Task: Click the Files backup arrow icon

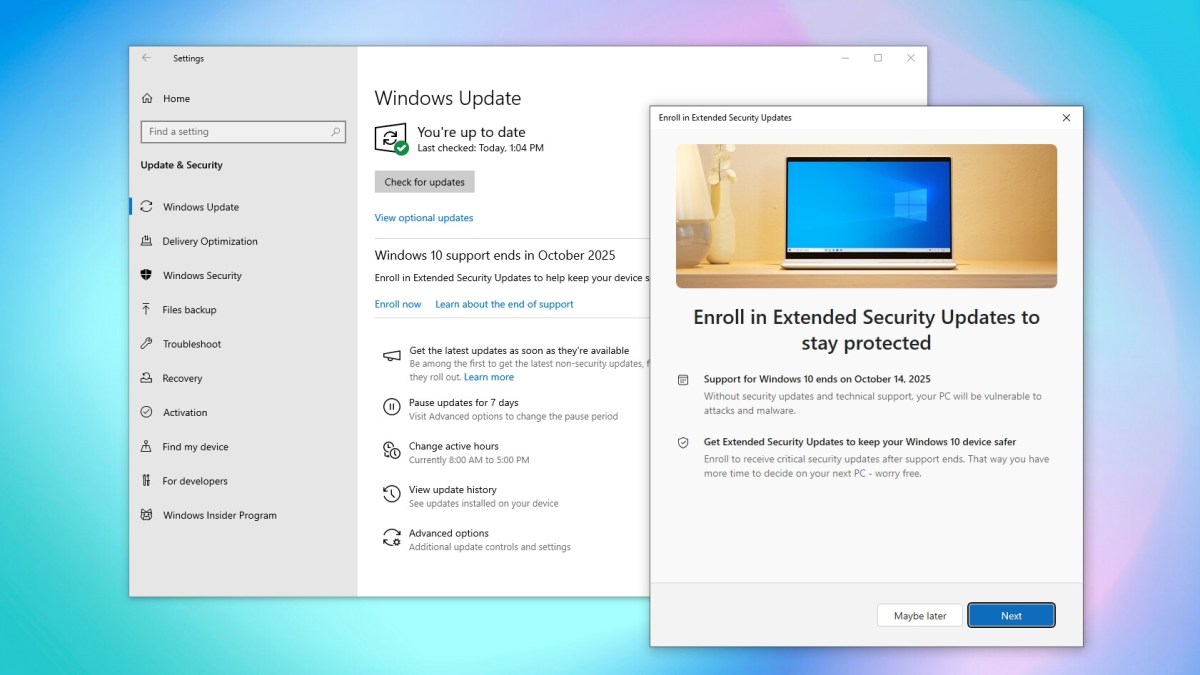Action: (146, 310)
